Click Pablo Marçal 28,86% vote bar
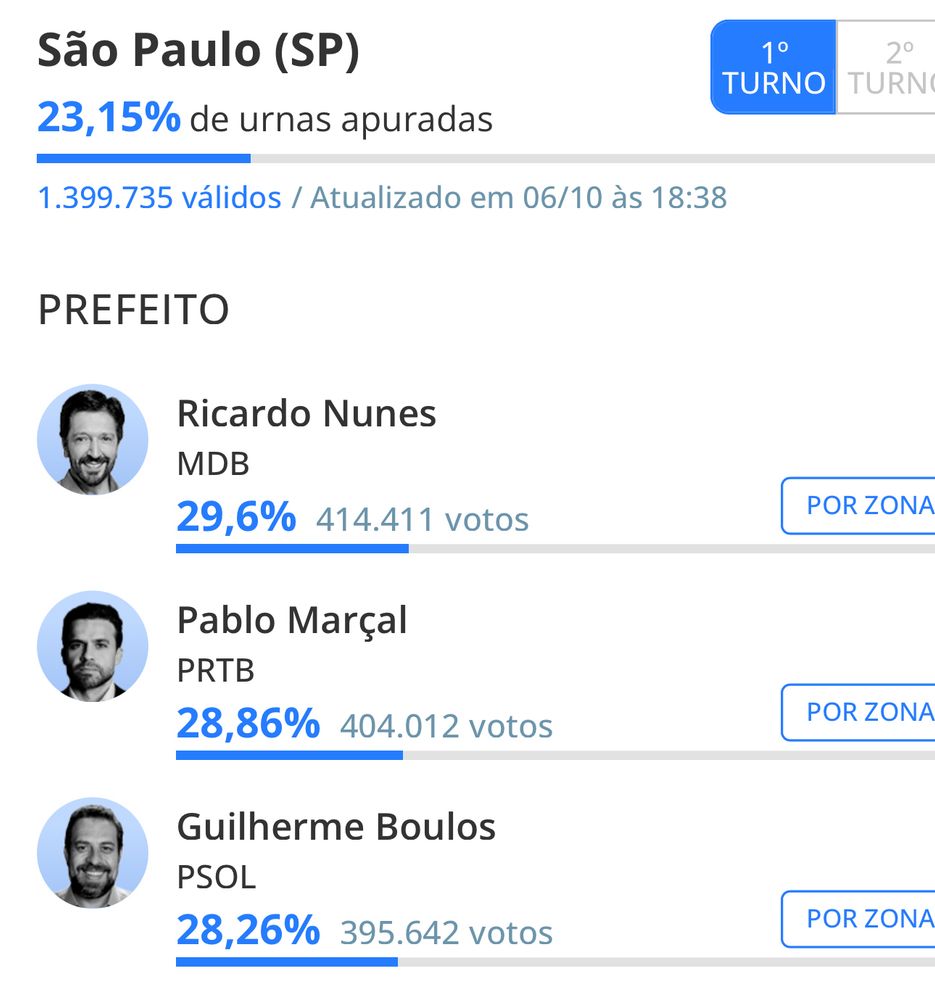Viewport: 935px width, 1000px height. point(556,755)
